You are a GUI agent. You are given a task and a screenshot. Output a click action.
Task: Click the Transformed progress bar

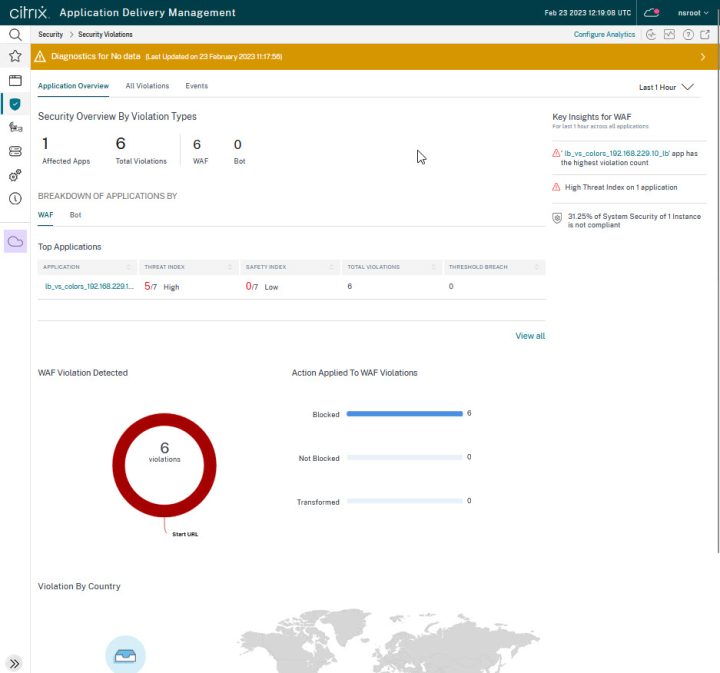pyautogui.click(x=405, y=501)
